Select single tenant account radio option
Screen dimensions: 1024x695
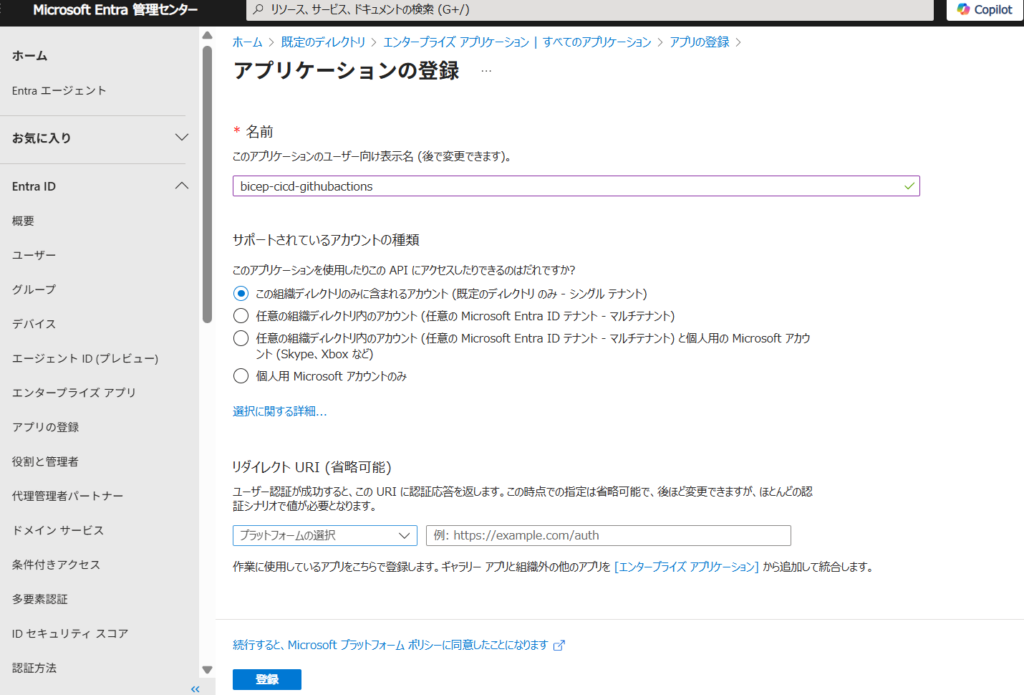click(240, 293)
